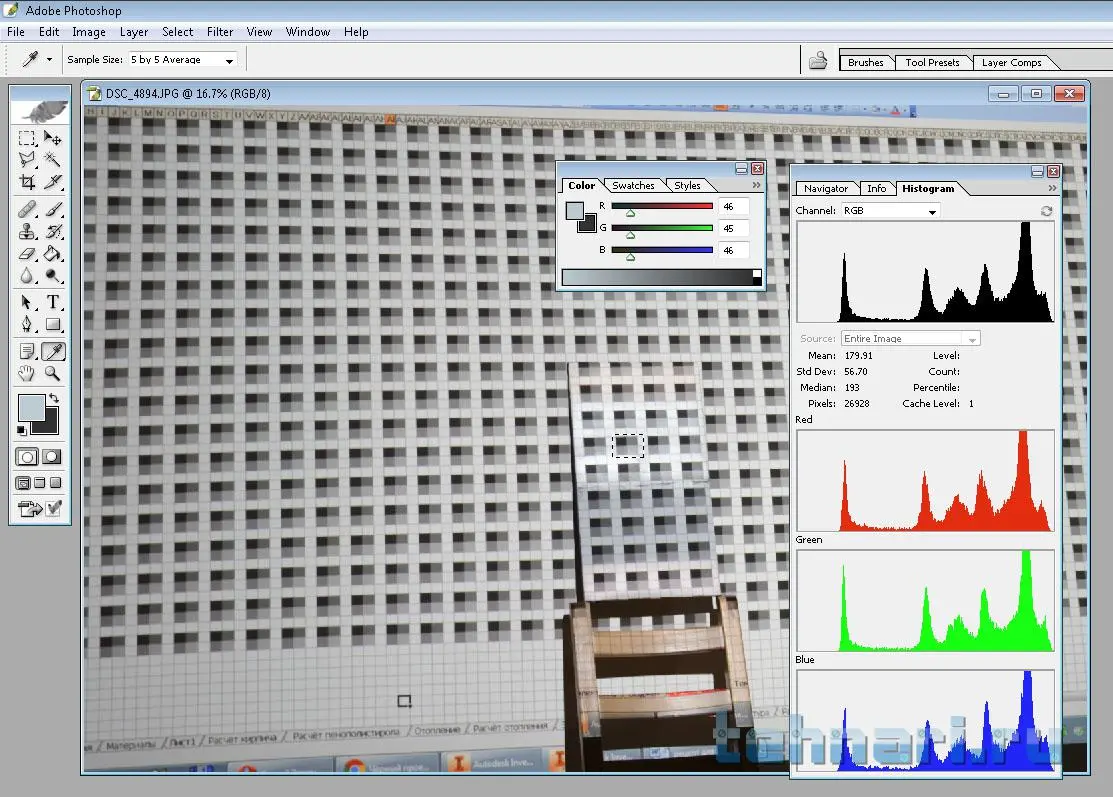Open the Brushes palette tab

coord(865,62)
